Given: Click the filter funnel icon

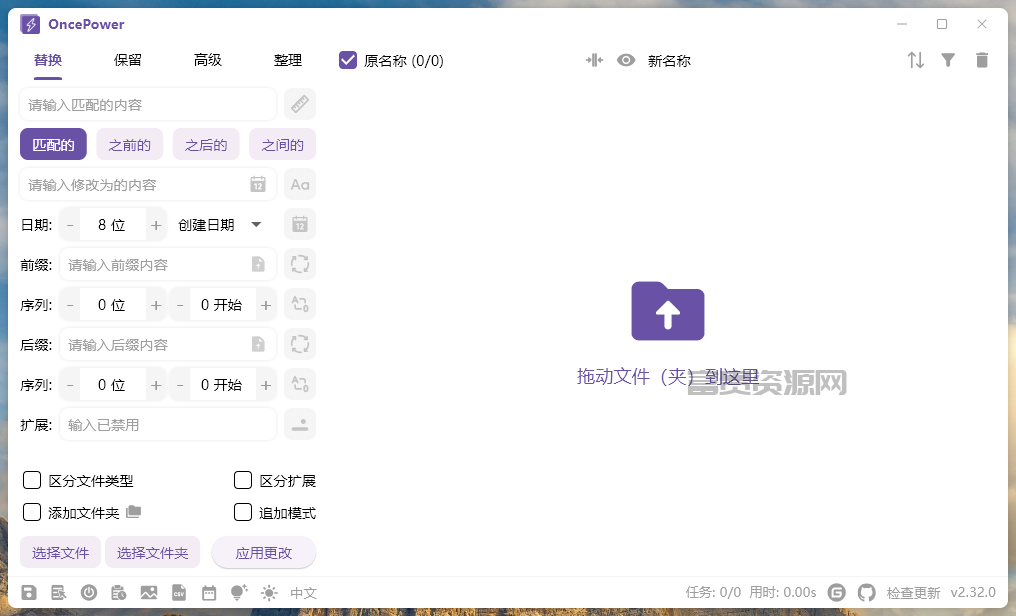Looking at the screenshot, I should 948,60.
